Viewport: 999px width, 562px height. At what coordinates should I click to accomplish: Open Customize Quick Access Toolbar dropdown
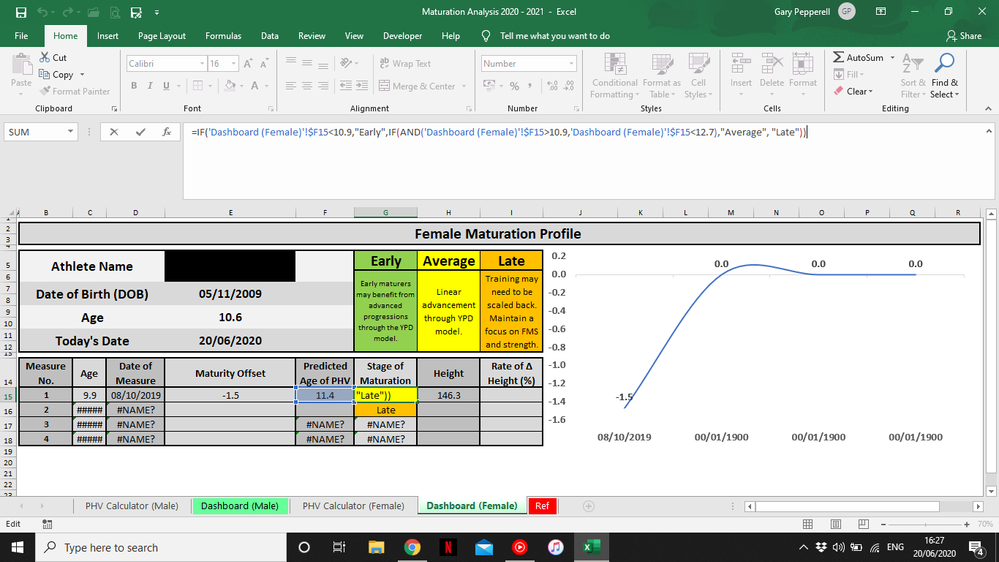pos(157,12)
